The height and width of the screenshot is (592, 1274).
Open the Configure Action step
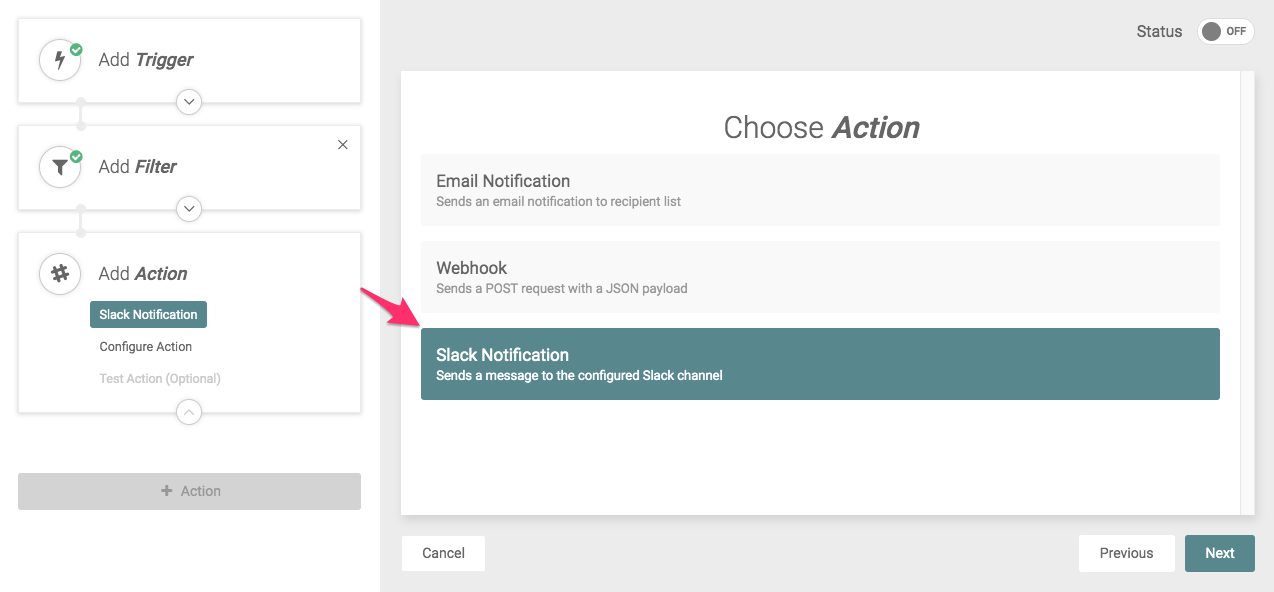point(145,347)
